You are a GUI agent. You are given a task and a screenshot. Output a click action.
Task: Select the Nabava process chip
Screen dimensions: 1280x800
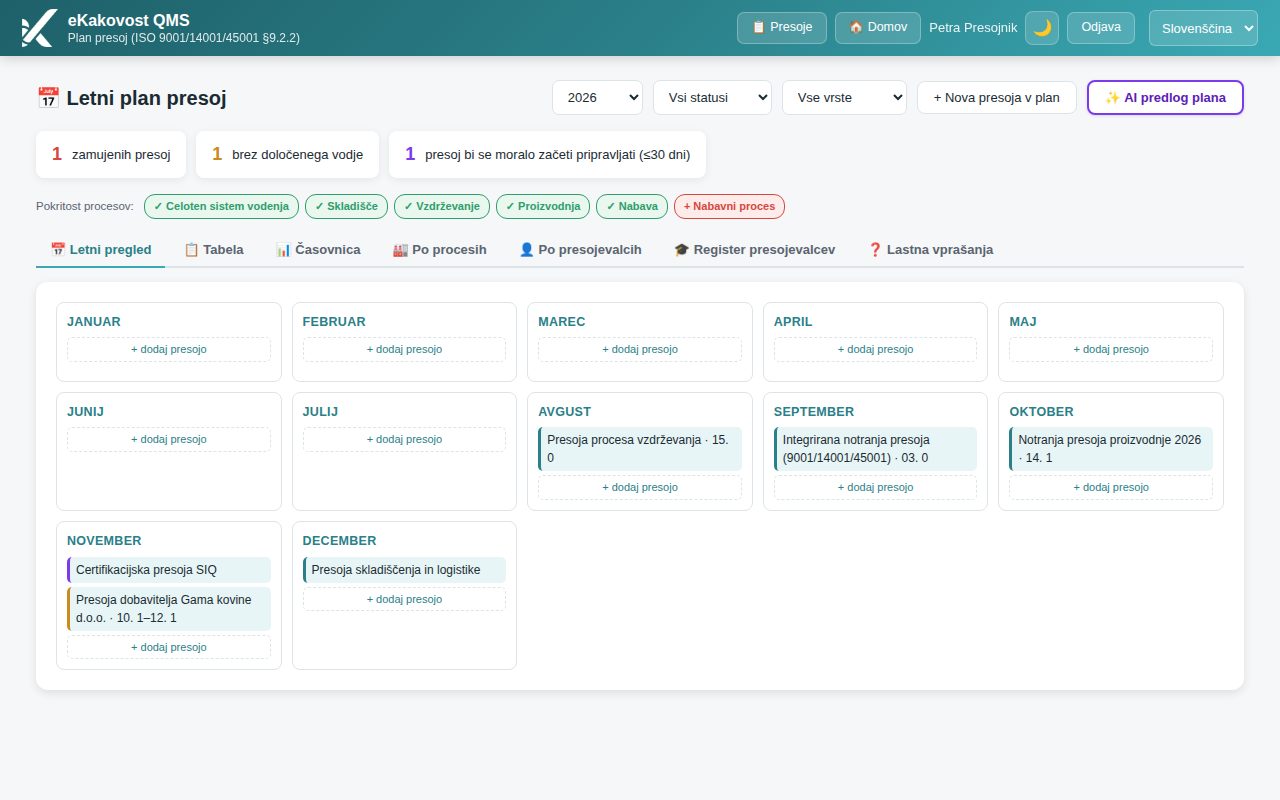[x=632, y=206]
